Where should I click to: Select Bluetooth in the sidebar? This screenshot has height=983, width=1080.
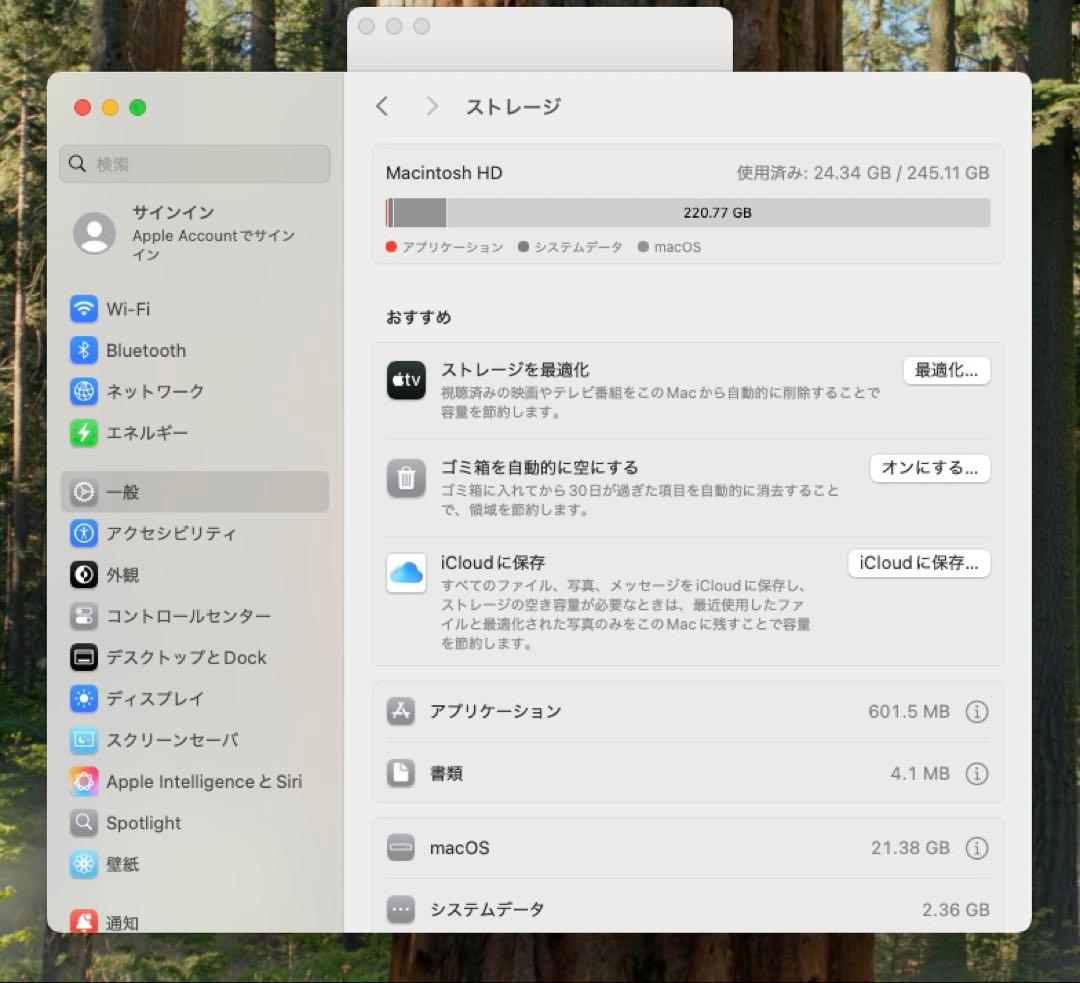[x=147, y=350]
